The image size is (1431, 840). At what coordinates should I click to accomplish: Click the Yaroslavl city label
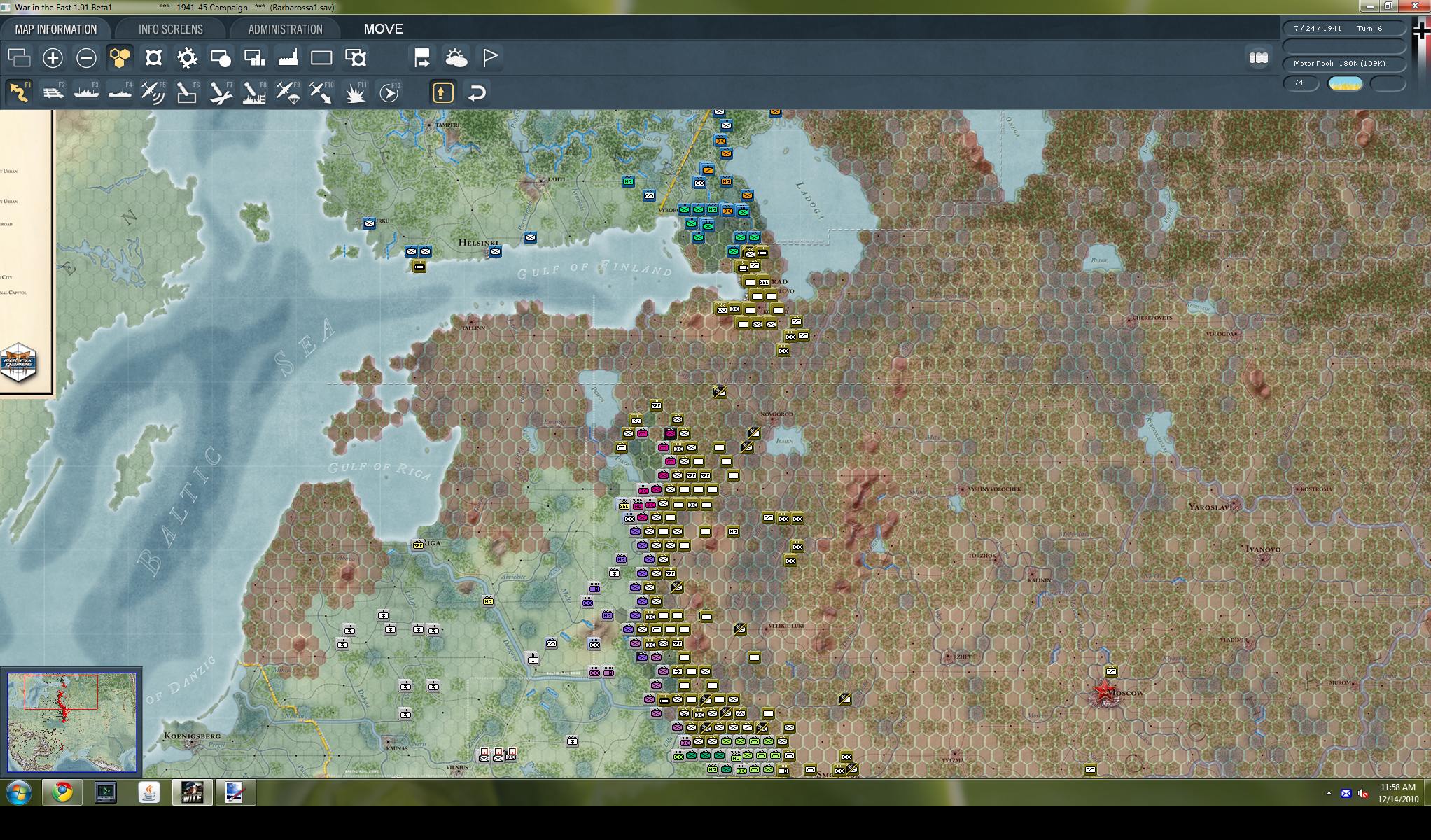tap(1213, 506)
